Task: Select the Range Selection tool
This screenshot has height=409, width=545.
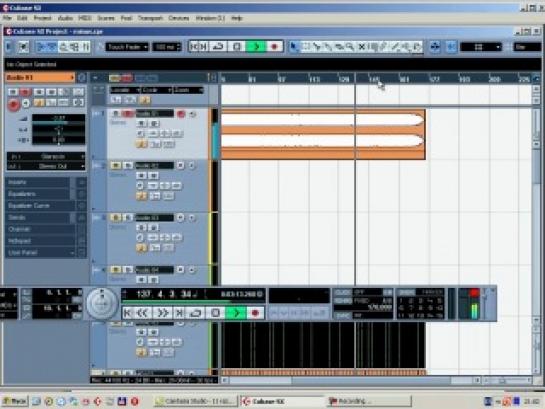Action: [306, 47]
